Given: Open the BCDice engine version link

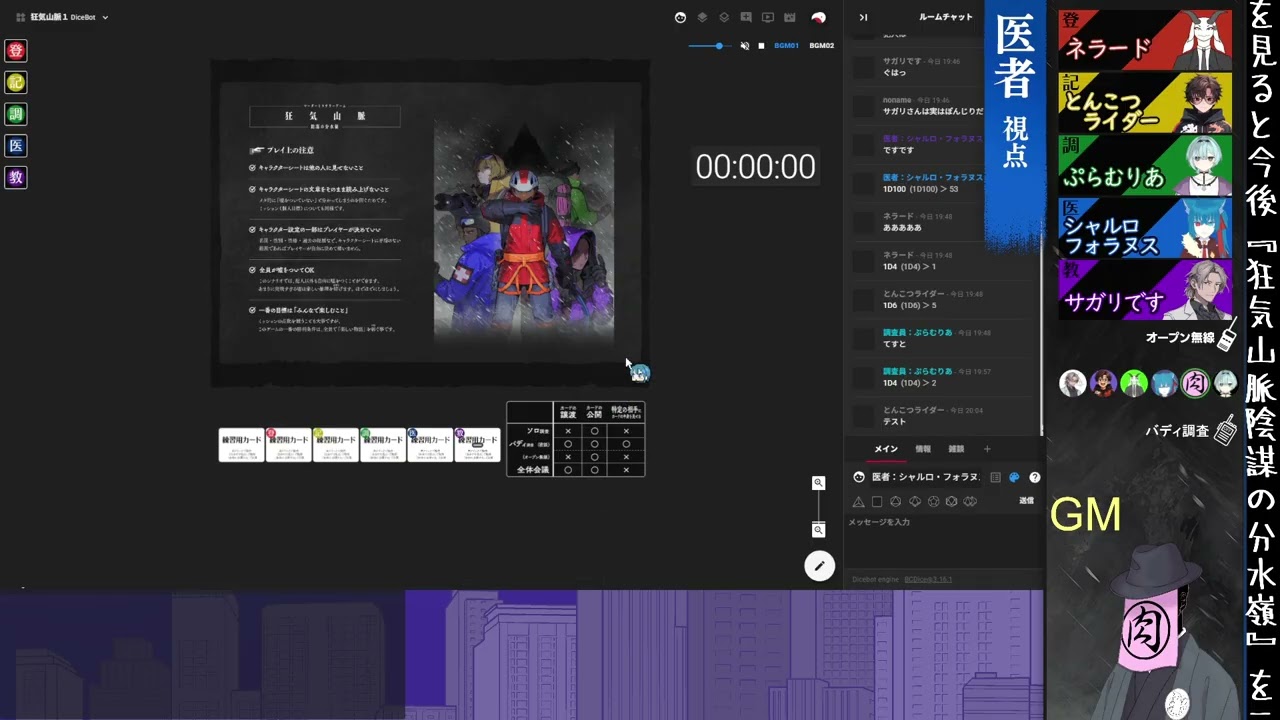Looking at the screenshot, I should pos(928,580).
